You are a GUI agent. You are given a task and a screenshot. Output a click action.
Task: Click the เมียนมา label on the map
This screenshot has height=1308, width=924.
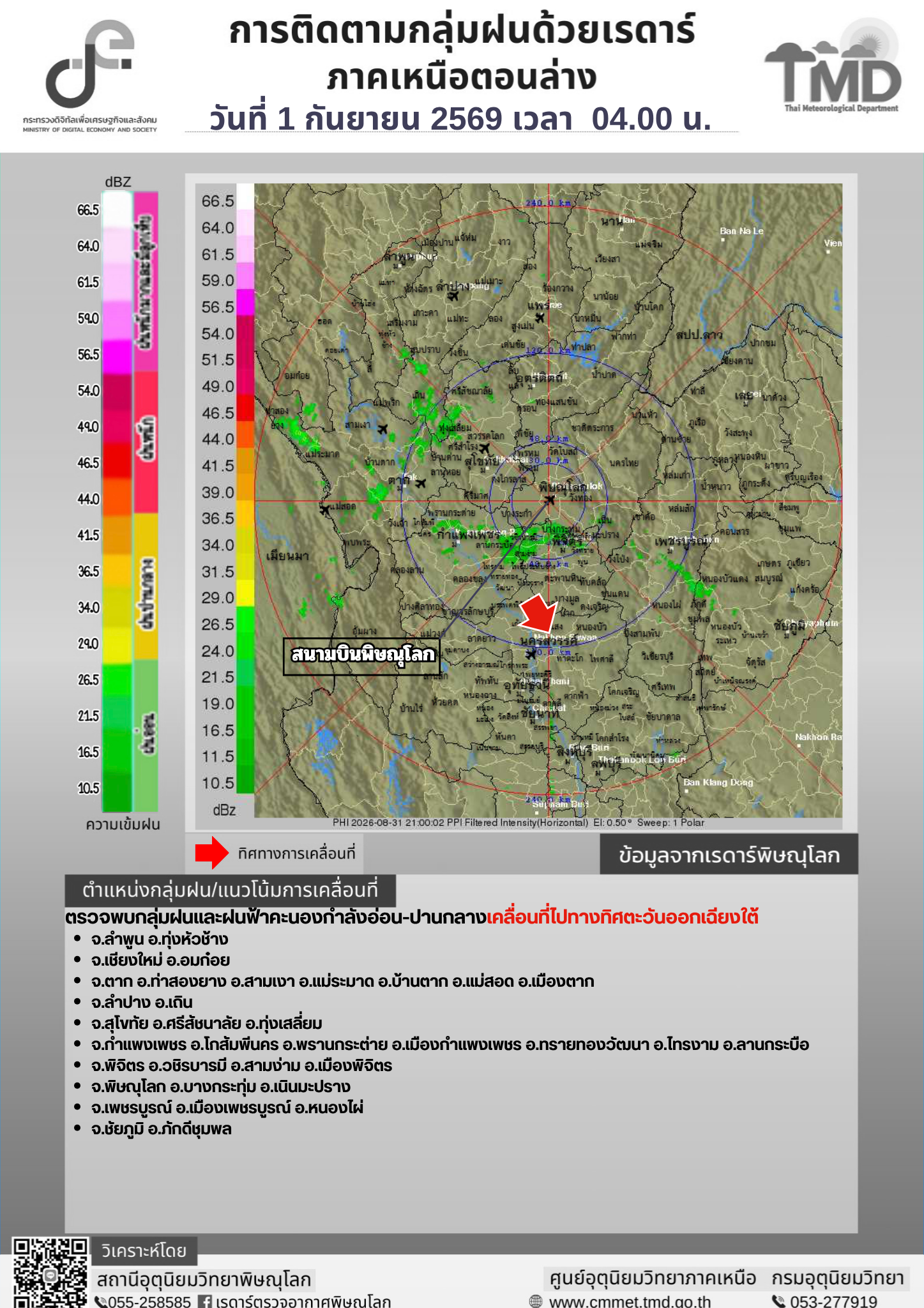(x=287, y=556)
